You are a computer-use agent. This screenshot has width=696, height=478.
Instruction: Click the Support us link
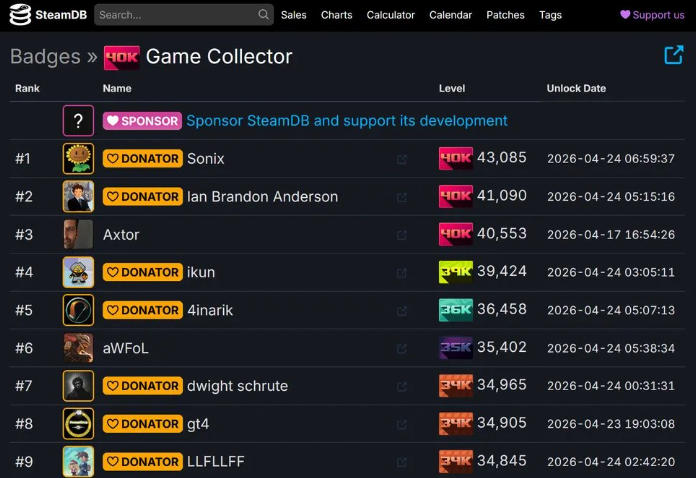(652, 15)
